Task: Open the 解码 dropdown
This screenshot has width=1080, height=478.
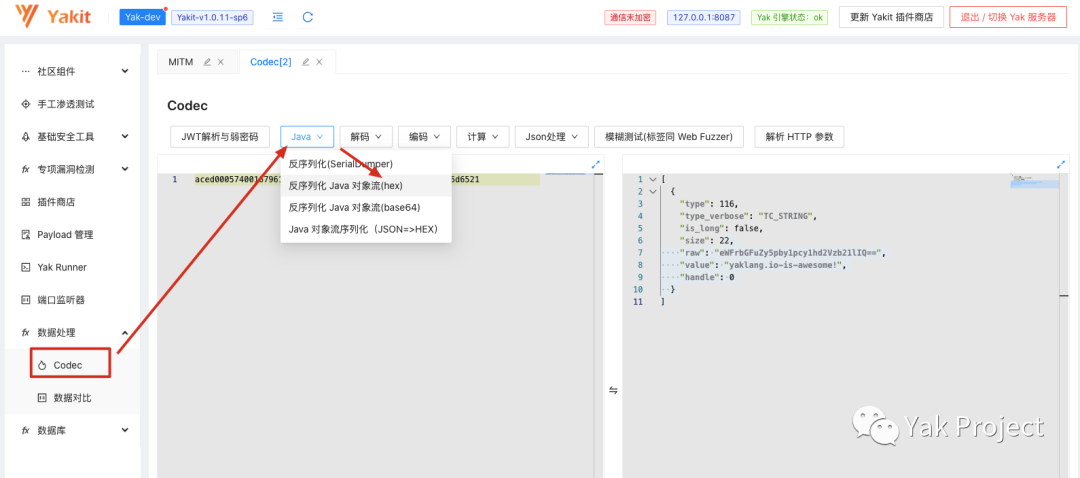Action: pos(366,136)
